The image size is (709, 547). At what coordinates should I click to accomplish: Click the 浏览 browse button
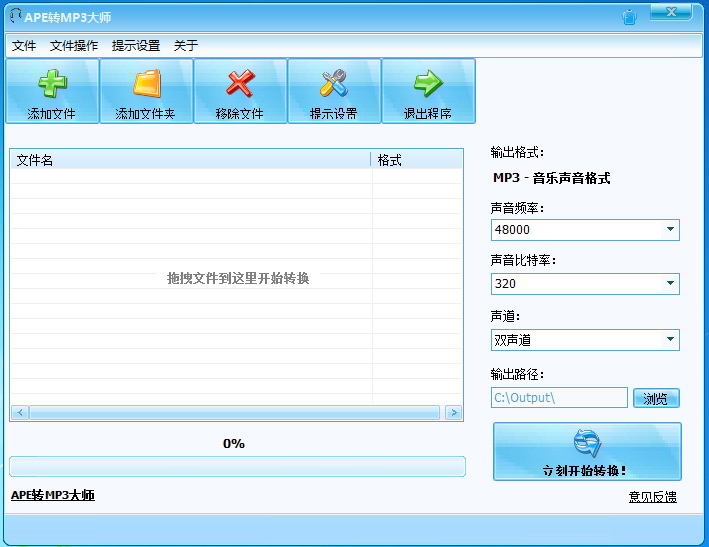(656, 398)
